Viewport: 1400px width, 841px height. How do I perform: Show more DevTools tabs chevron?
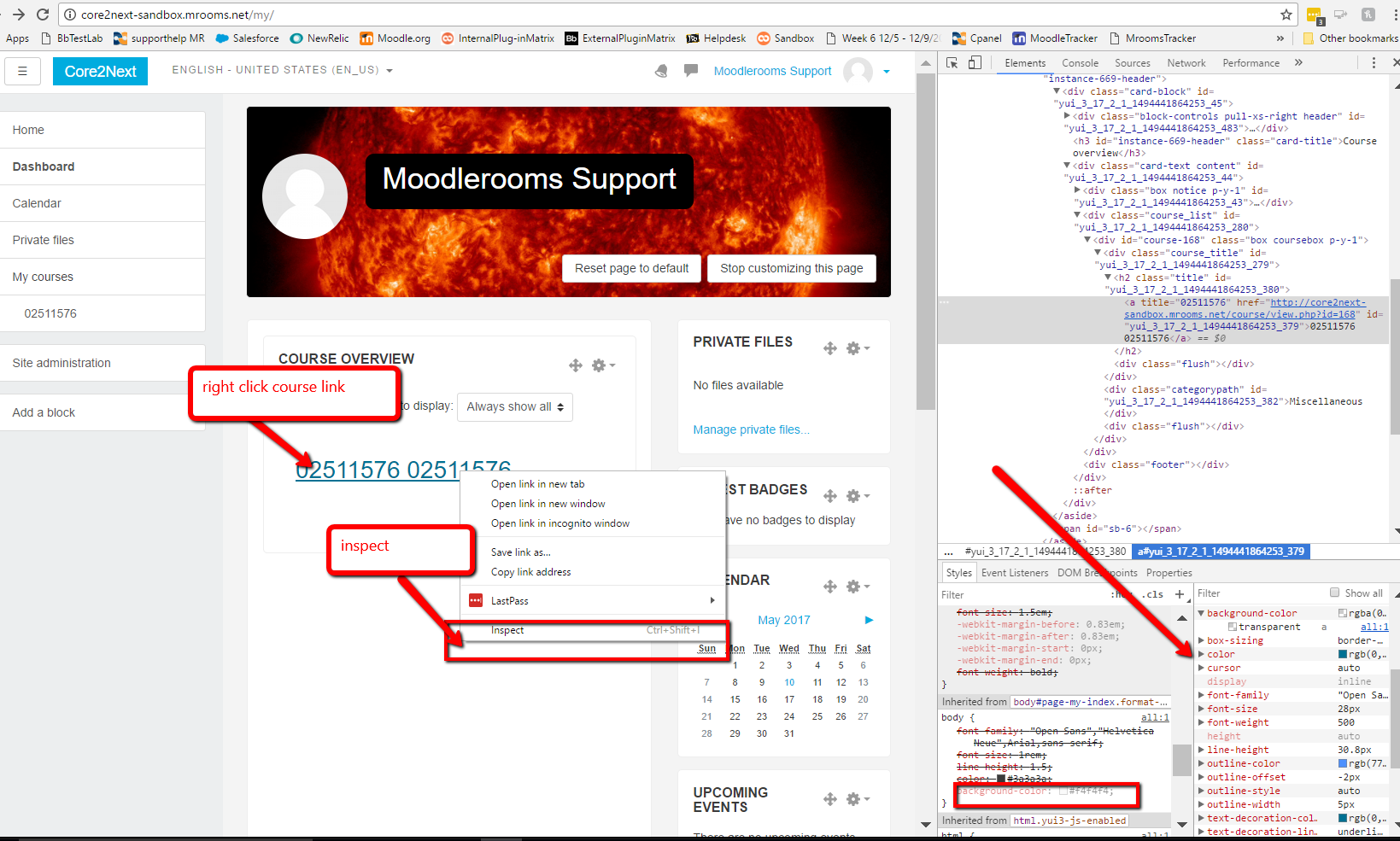1298,62
